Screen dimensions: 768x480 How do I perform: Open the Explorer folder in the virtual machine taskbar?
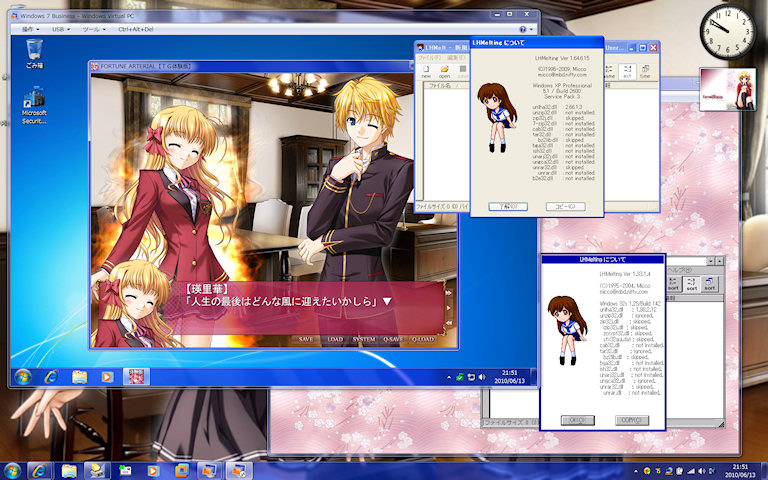79,377
